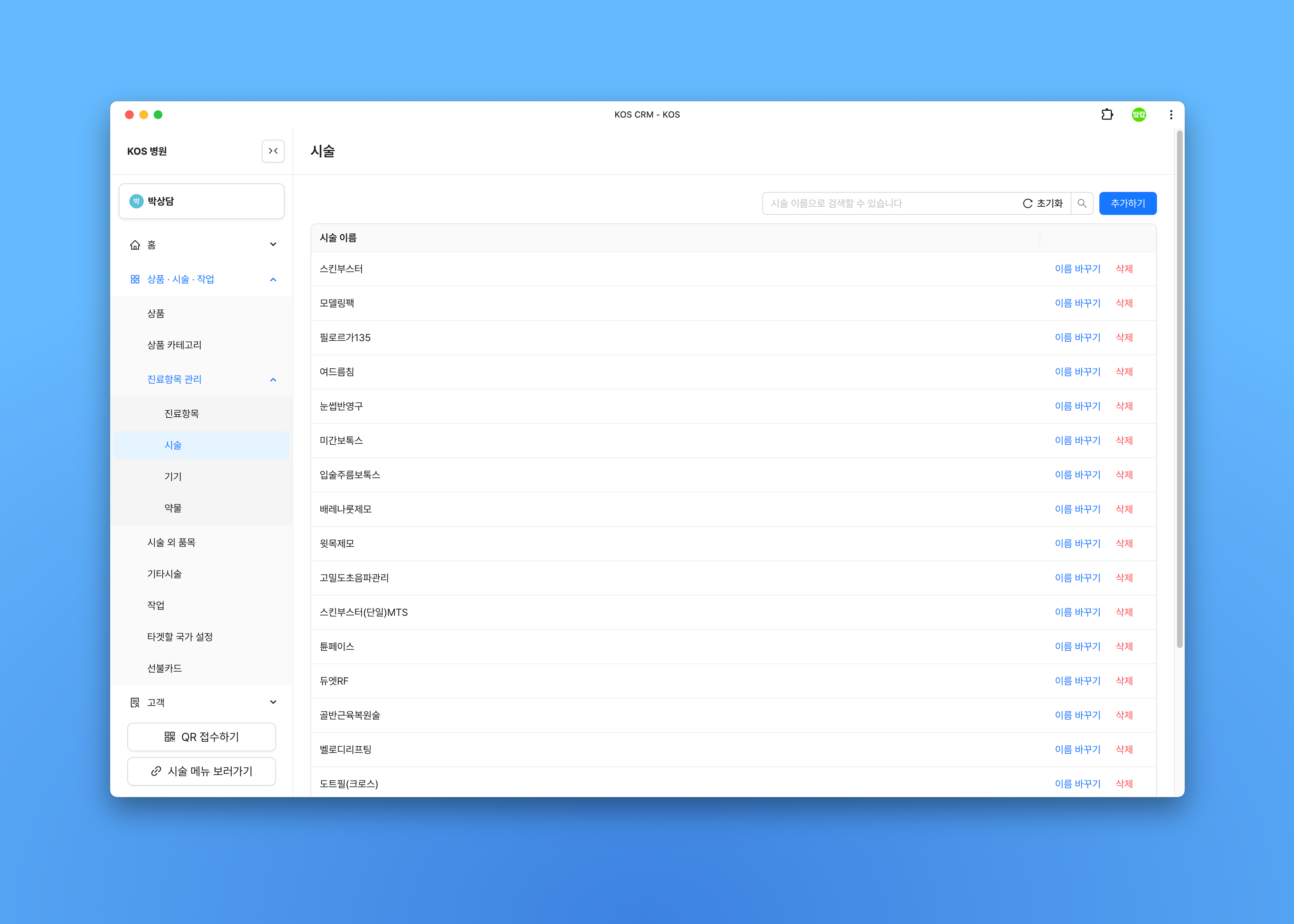Viewport: 1294px width, 924px height.
Task: Rename 미간보톡스 via 이름 바꾸기
Action: [1078, 440]
